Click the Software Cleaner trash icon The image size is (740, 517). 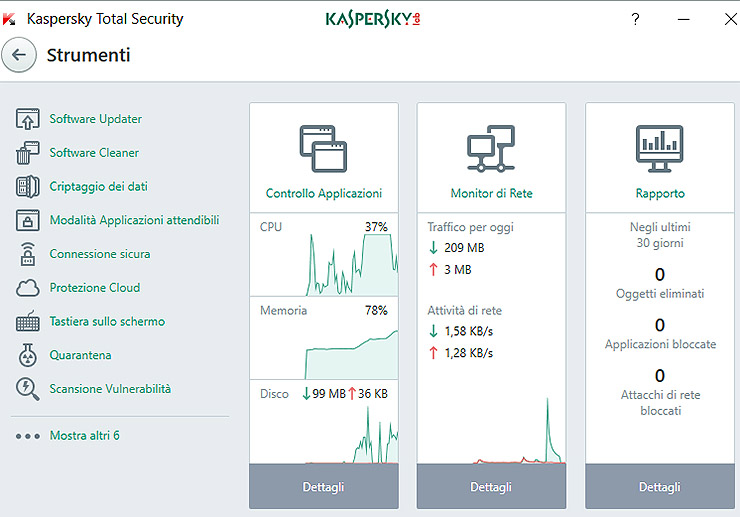pos(27,153)
